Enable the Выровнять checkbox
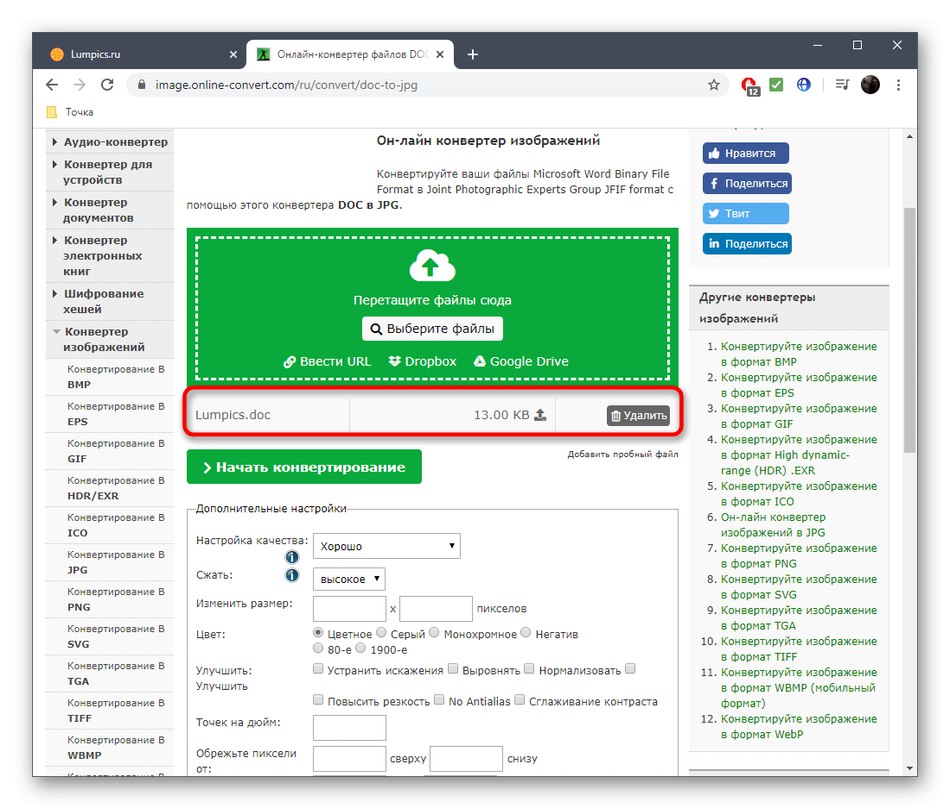This screenshot has width=950, height=809. point(452,668)
